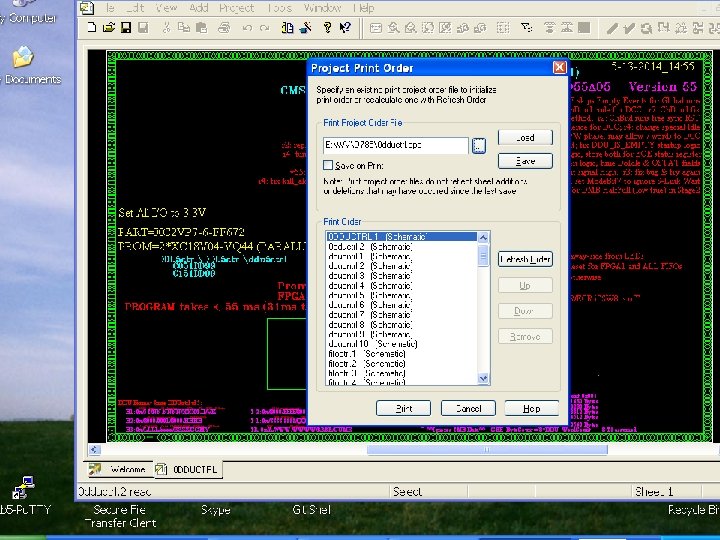The width and height of the screenshot is (720, 540).
Task: Click the schematic application icon beside File menu
Action: (87, 7)
